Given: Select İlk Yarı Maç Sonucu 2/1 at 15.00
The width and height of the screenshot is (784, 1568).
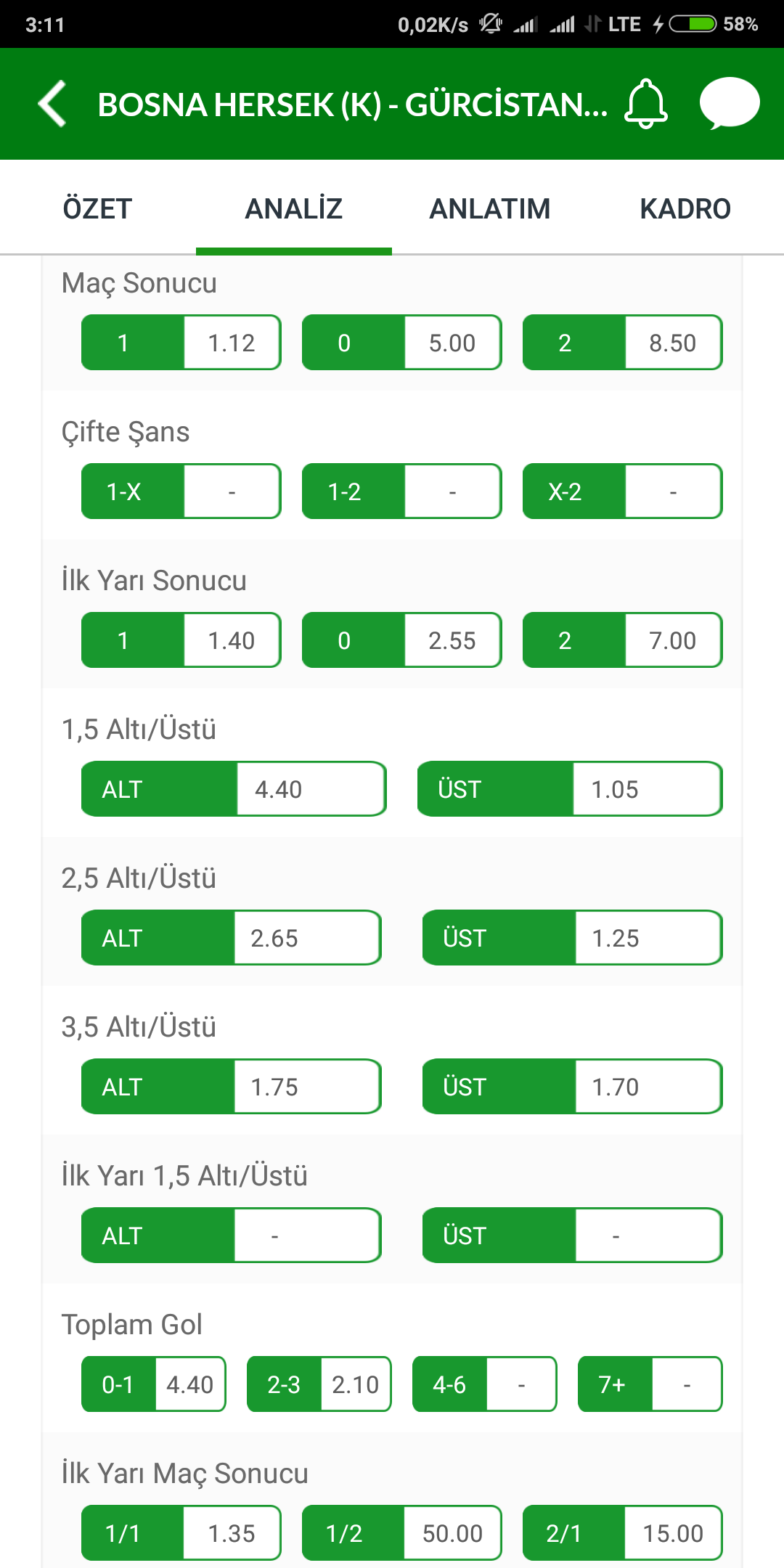Looking at the screenshot, I should pyautogui.click(x=623, y=1533).
